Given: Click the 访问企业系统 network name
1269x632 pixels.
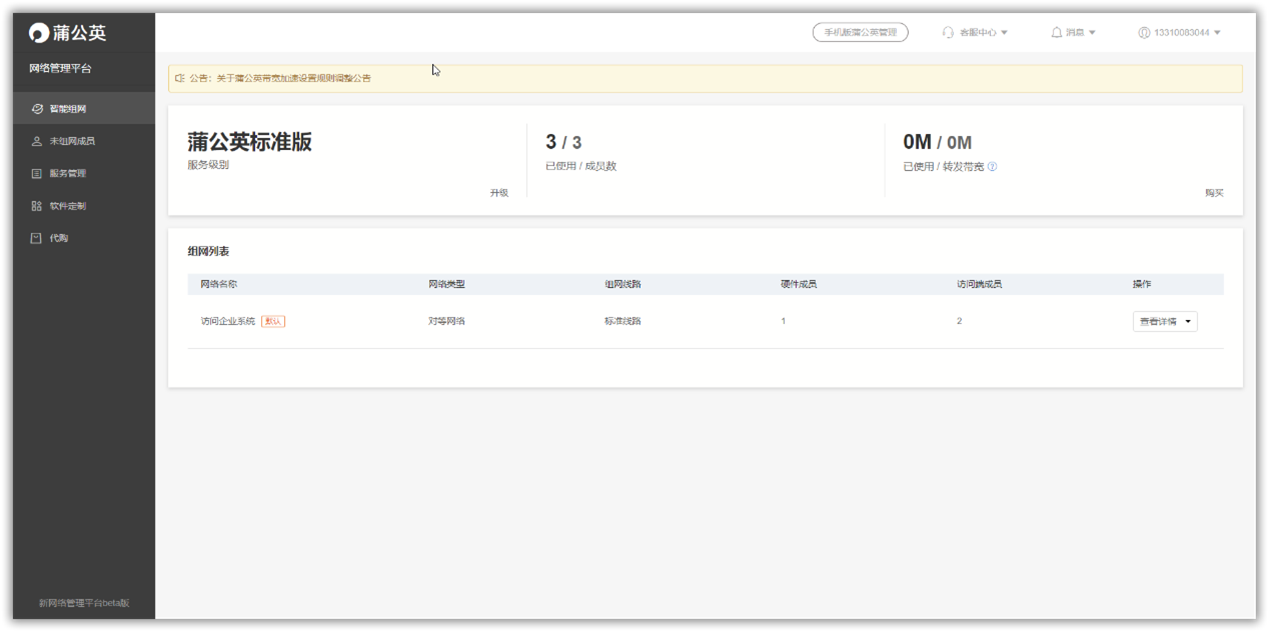Looking at the screenshot, I should click(x=228, y=321).
